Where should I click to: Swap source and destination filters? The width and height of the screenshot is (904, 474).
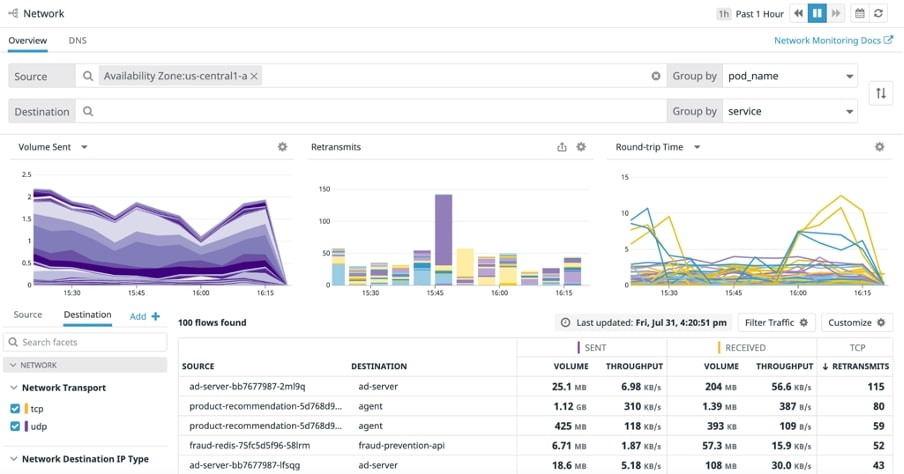(881, 93)
